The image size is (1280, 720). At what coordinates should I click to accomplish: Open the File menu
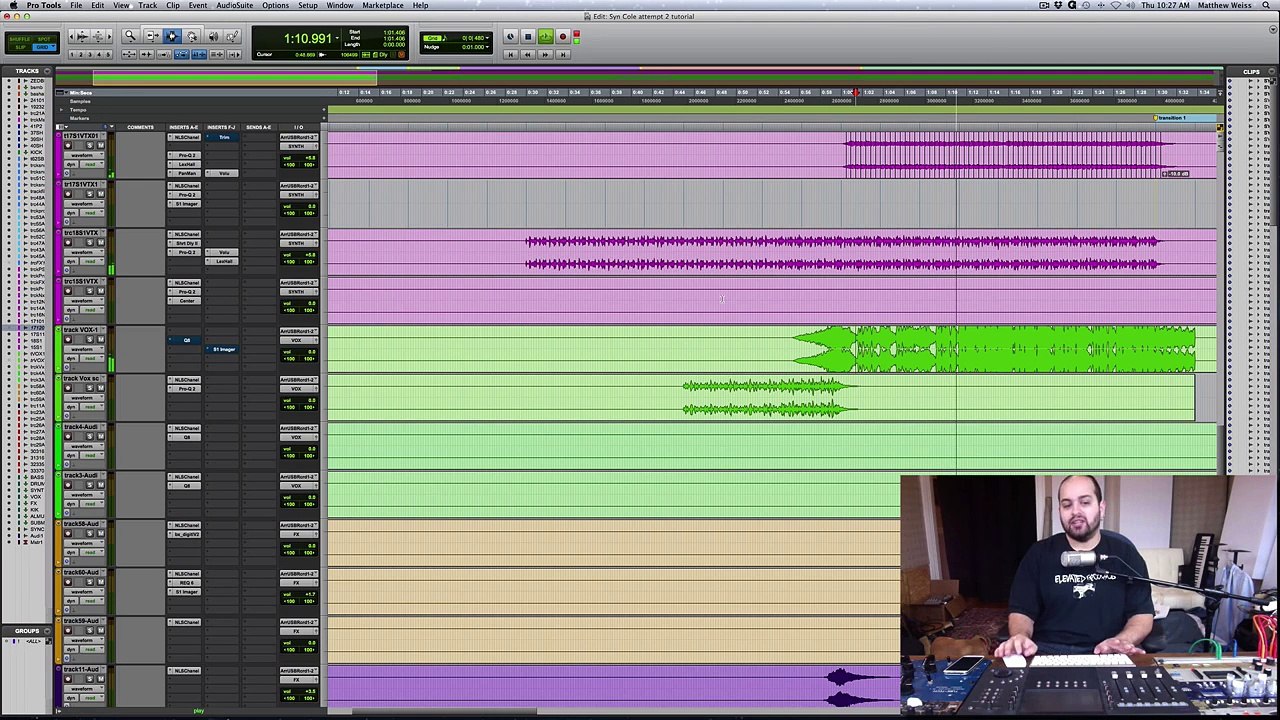[76, 5]
